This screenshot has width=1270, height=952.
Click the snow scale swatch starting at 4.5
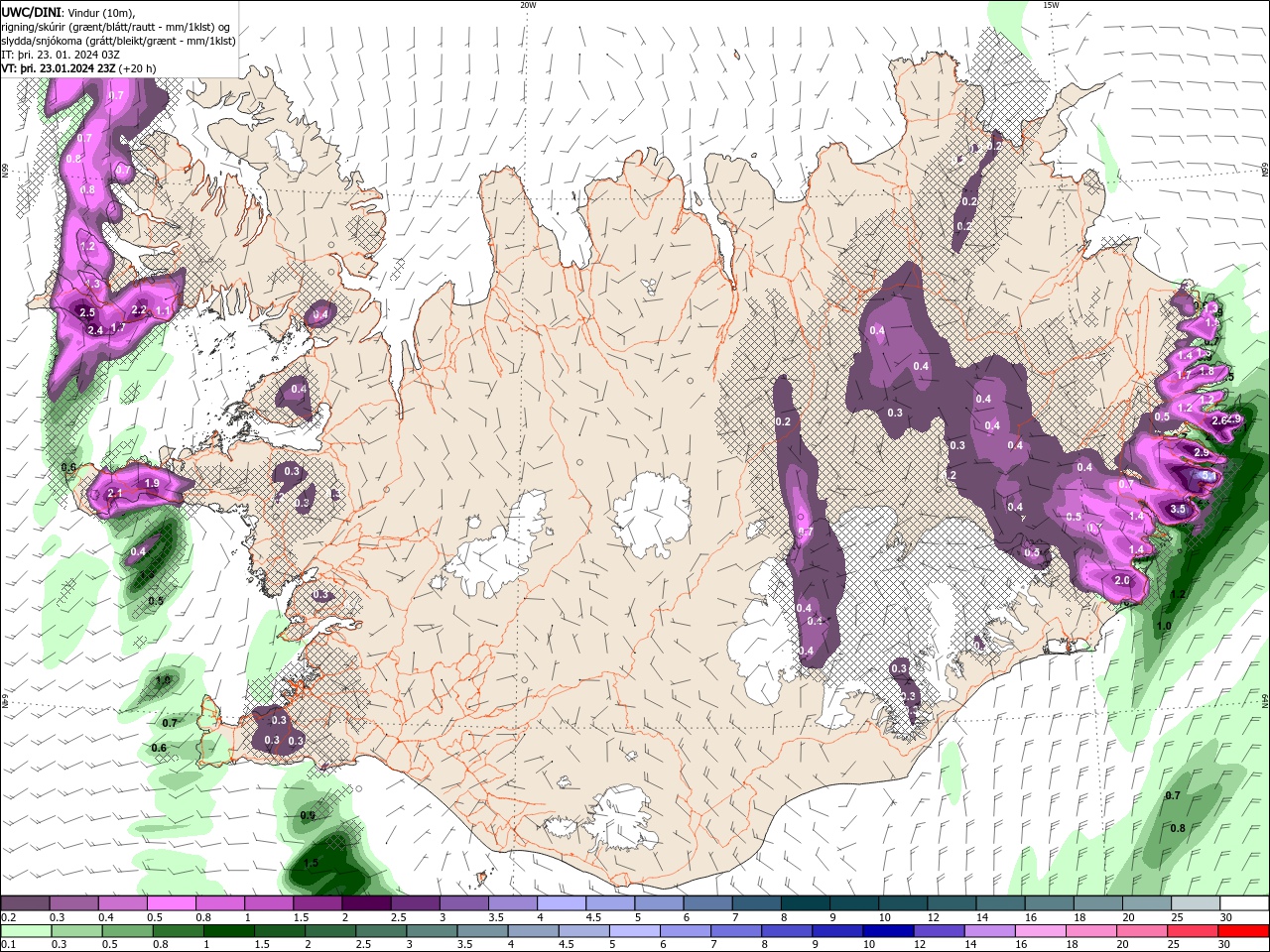click(x=610, y=903)
